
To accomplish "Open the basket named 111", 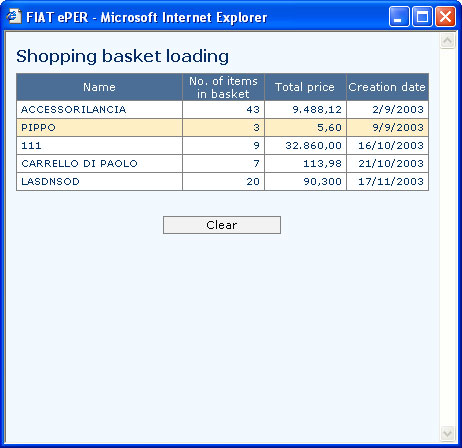I will (x=222, y=145).
